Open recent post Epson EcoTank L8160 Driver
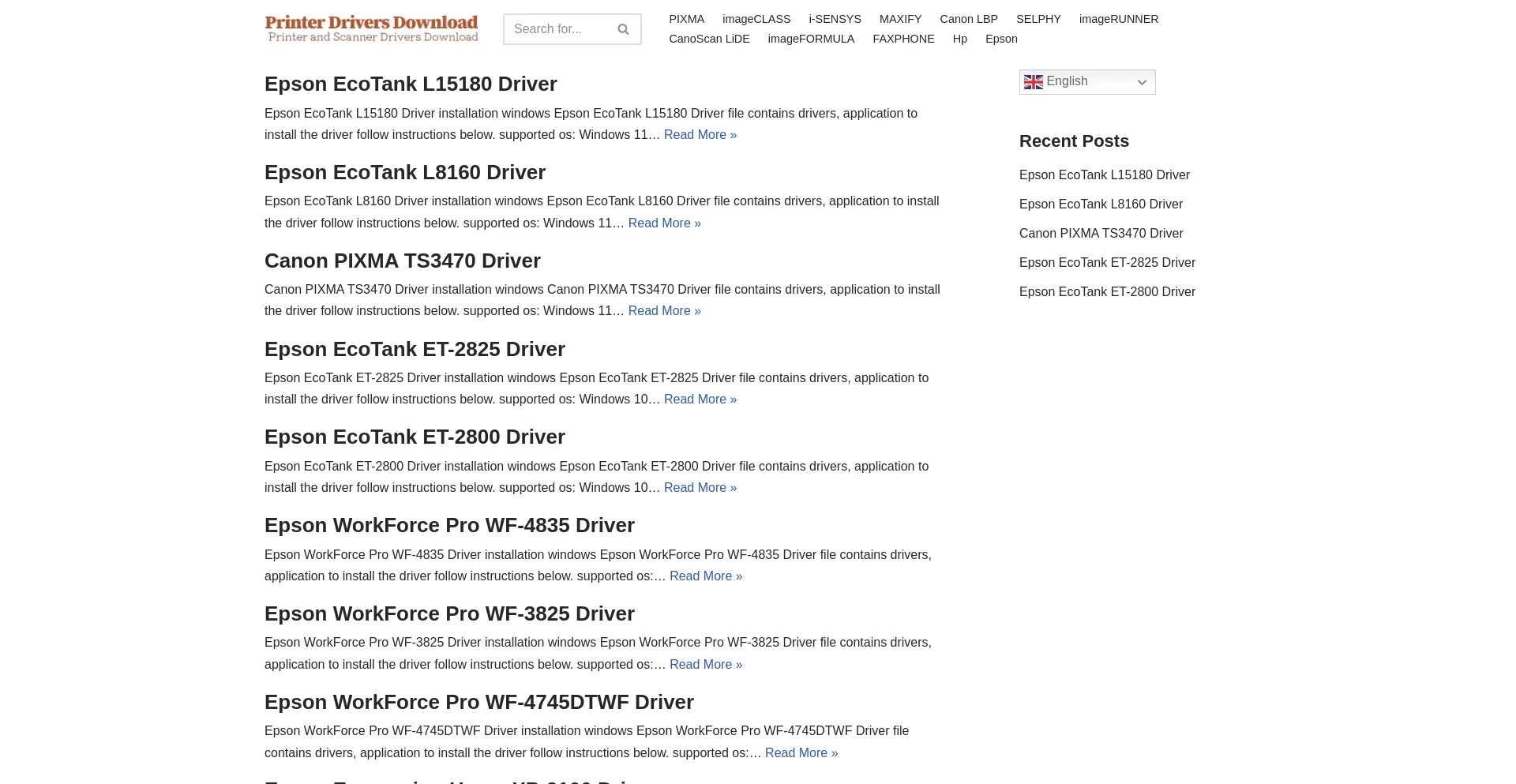 click(x=1101, y=204)
